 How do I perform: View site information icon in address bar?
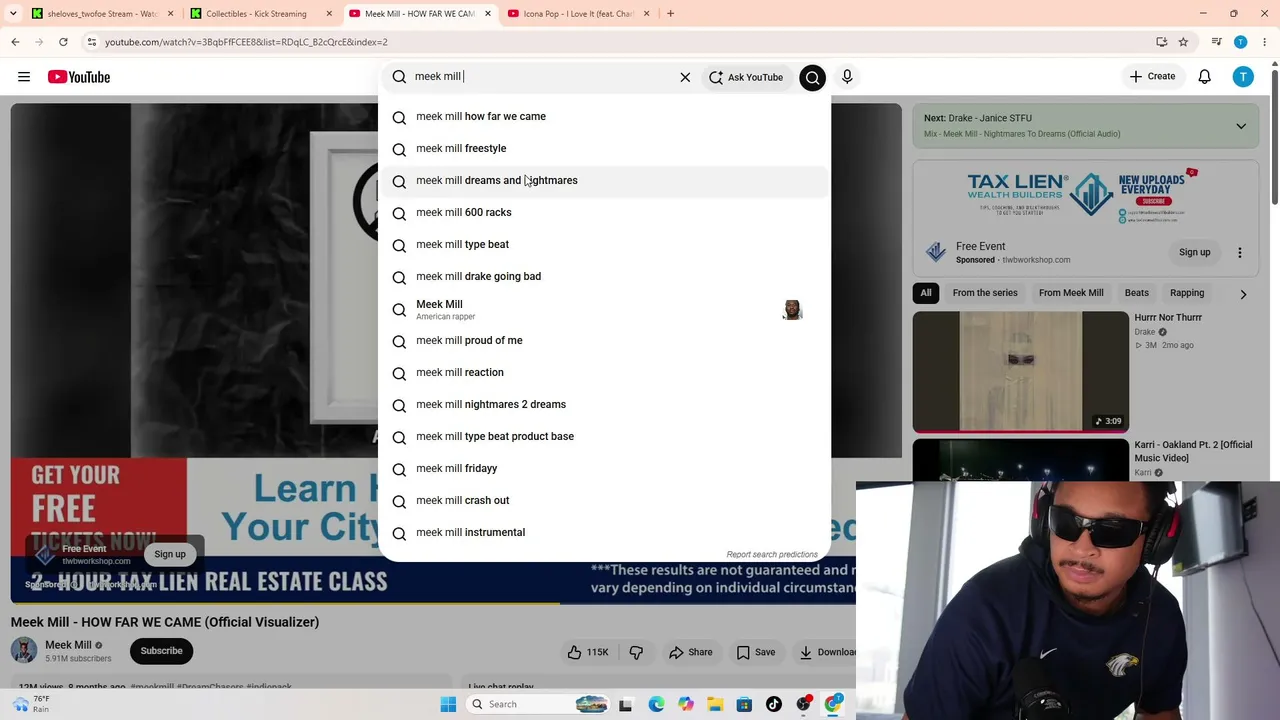click(91, 42)
